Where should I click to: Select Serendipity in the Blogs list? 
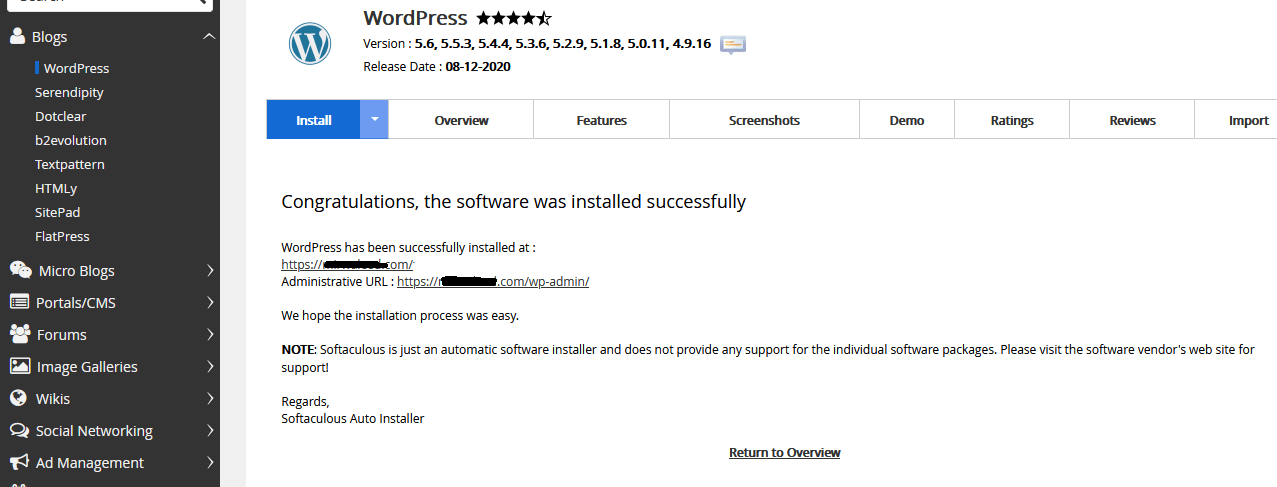point(69,92)
